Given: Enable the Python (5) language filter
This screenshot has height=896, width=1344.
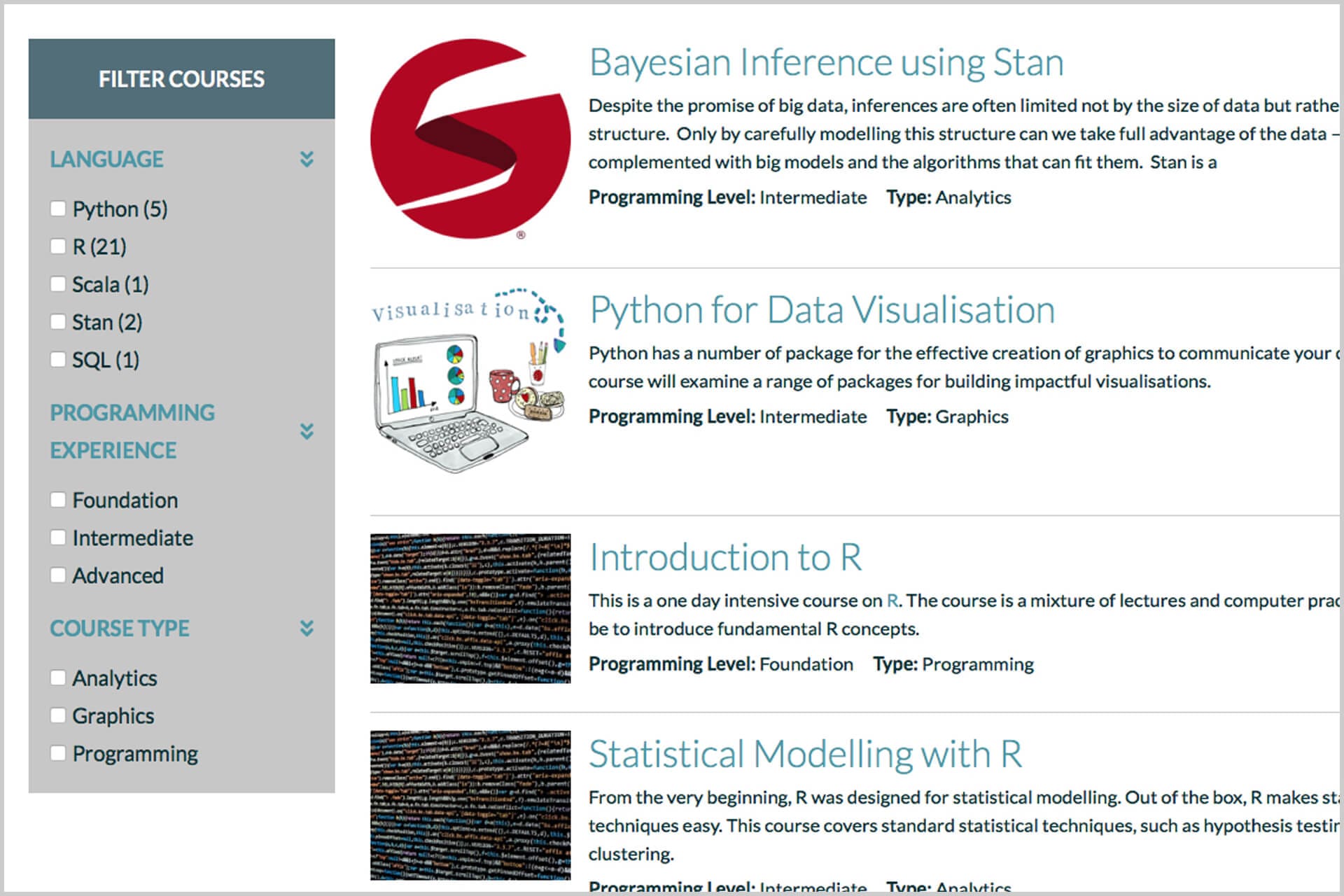Looking at the screenshot, I should point(58,207).
